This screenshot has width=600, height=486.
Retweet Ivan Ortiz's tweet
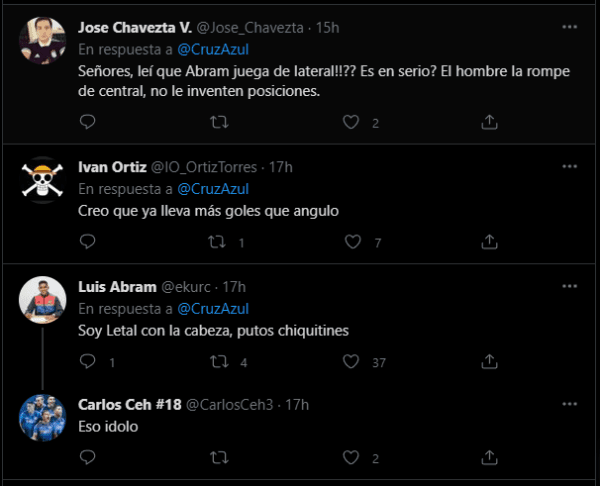(x=219, y=241)
